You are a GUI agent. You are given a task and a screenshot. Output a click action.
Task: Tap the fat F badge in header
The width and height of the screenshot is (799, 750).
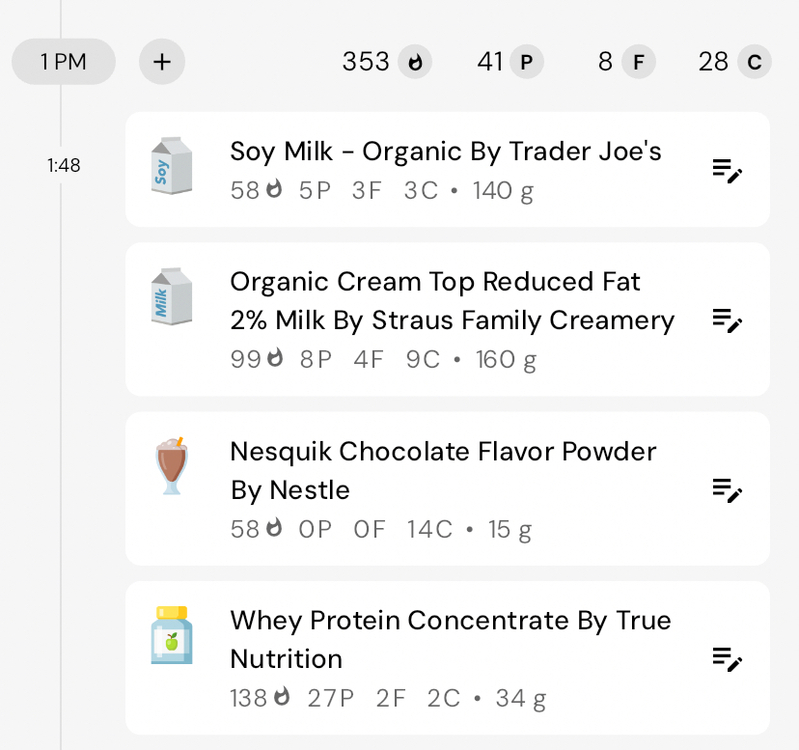click(638, 62)
